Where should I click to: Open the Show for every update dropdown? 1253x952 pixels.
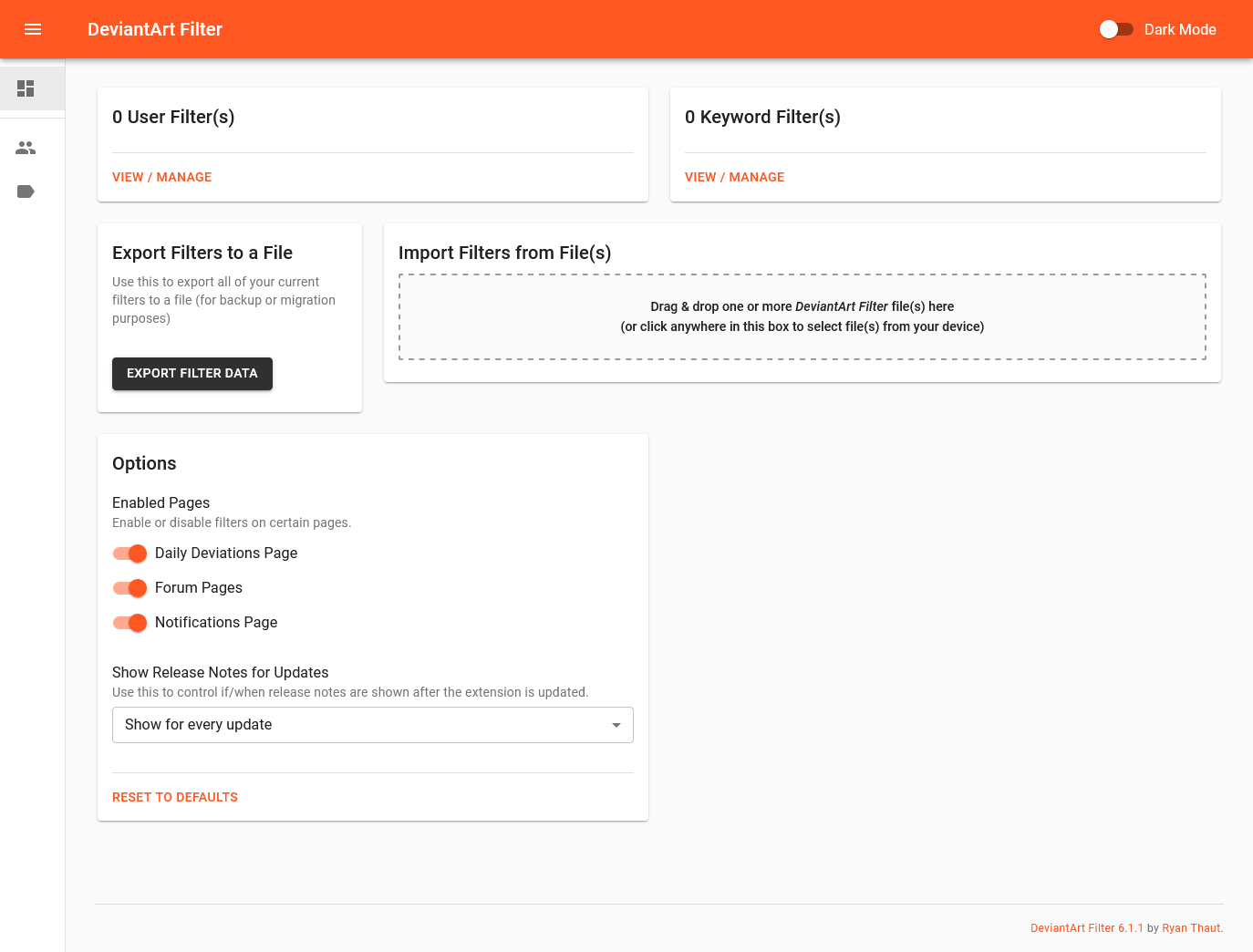(x=373, y=725)
